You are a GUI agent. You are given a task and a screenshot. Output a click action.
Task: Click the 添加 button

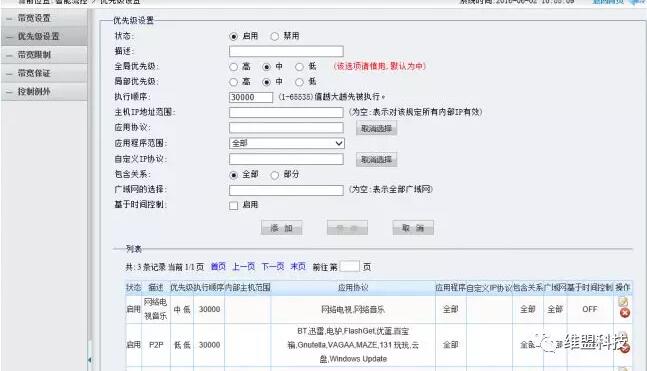point(281,228)
